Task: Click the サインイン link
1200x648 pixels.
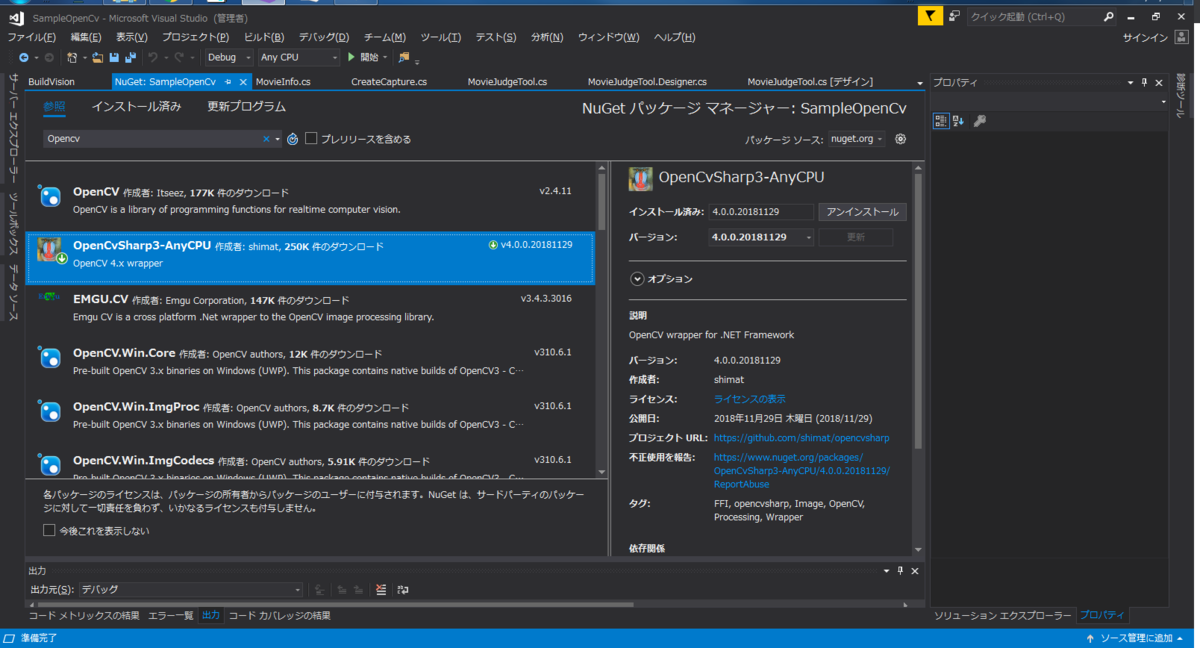Action: click(x=1145, y=37)
